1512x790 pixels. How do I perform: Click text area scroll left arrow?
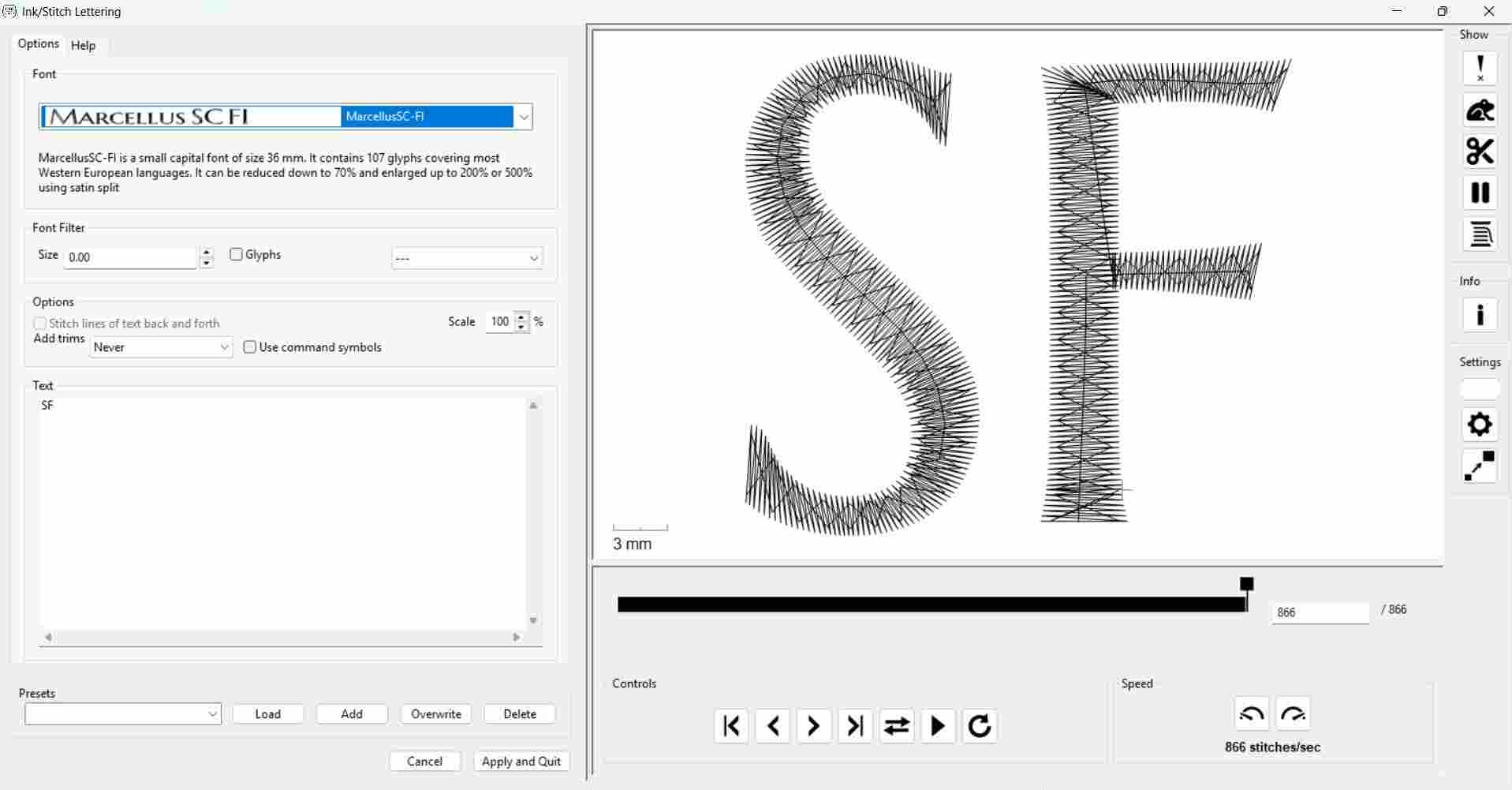48,637
